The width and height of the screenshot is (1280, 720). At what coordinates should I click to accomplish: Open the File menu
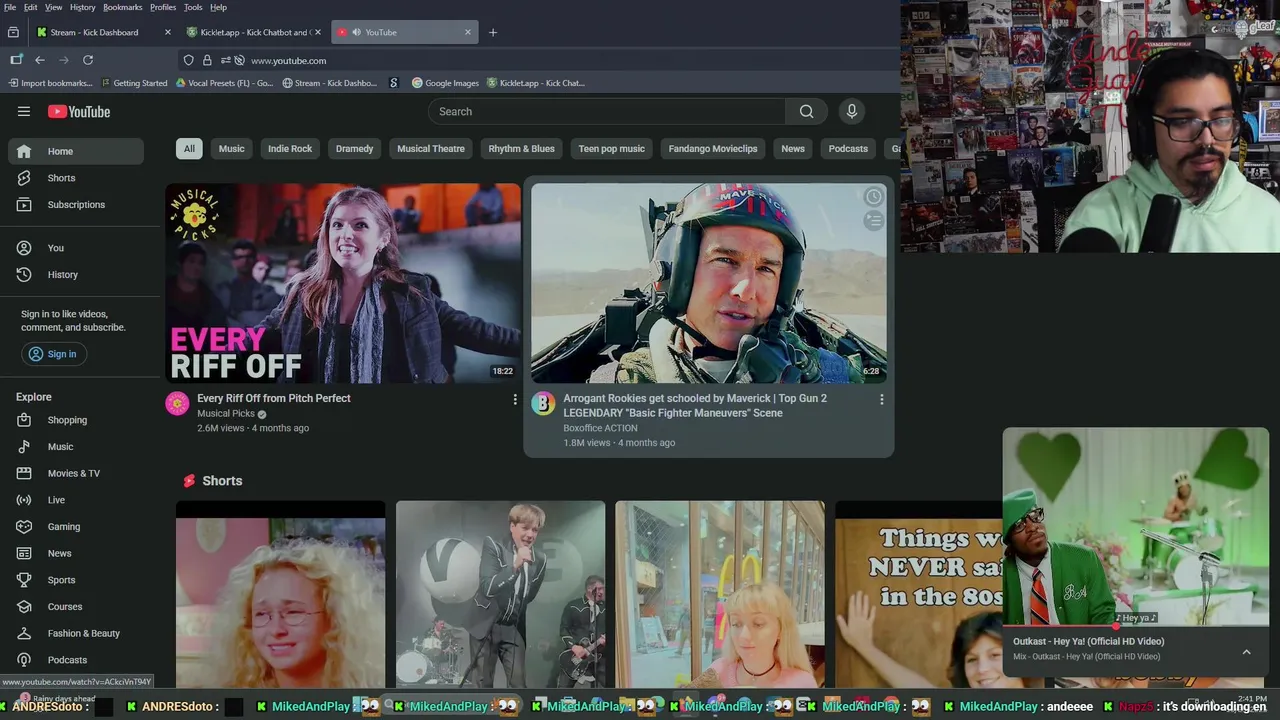pyautogui.click(x=10, y=7)
